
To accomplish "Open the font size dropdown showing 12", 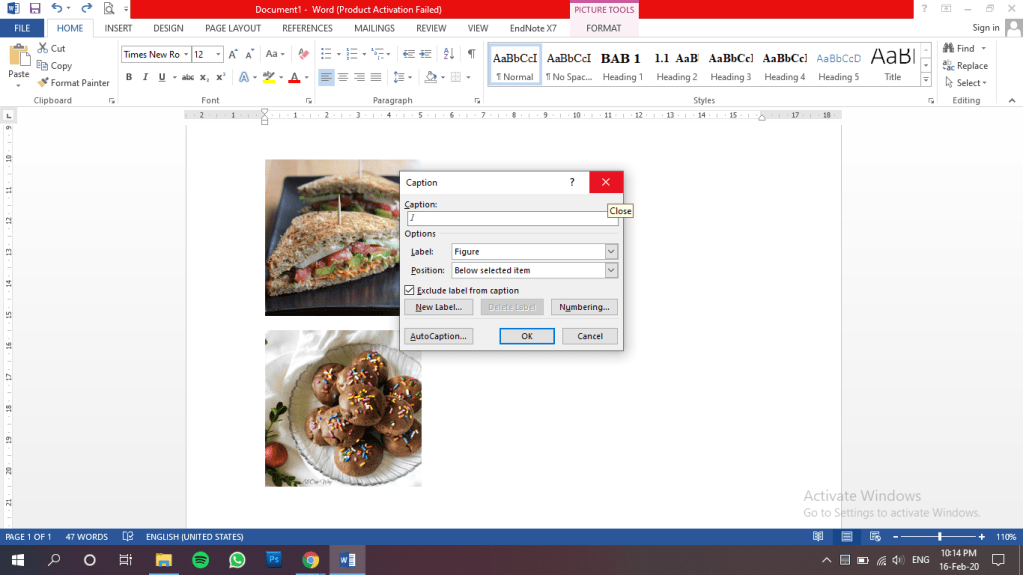I will tap(218, 54).
